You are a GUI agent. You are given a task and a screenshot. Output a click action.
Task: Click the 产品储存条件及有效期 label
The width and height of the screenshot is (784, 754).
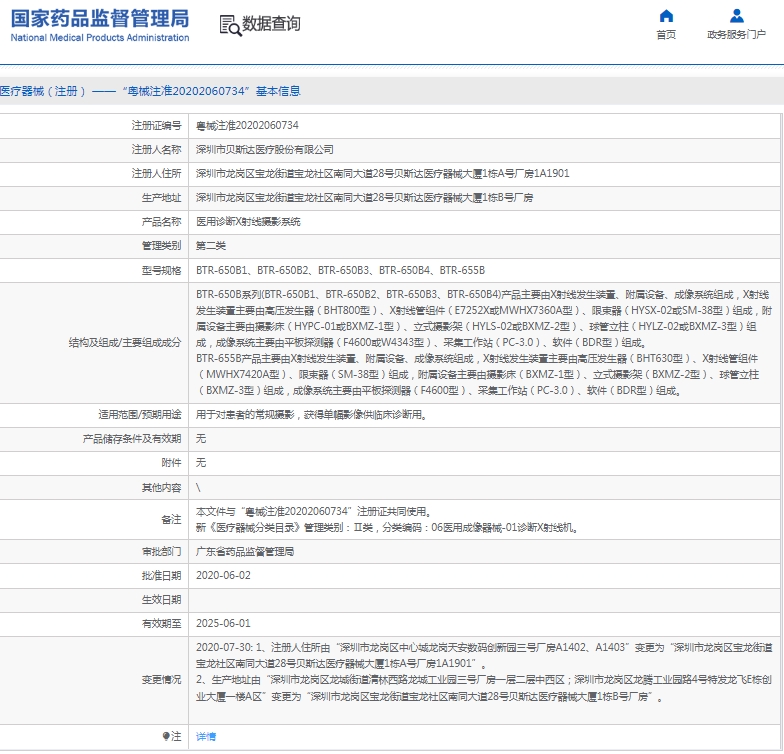tap(132, 438)
